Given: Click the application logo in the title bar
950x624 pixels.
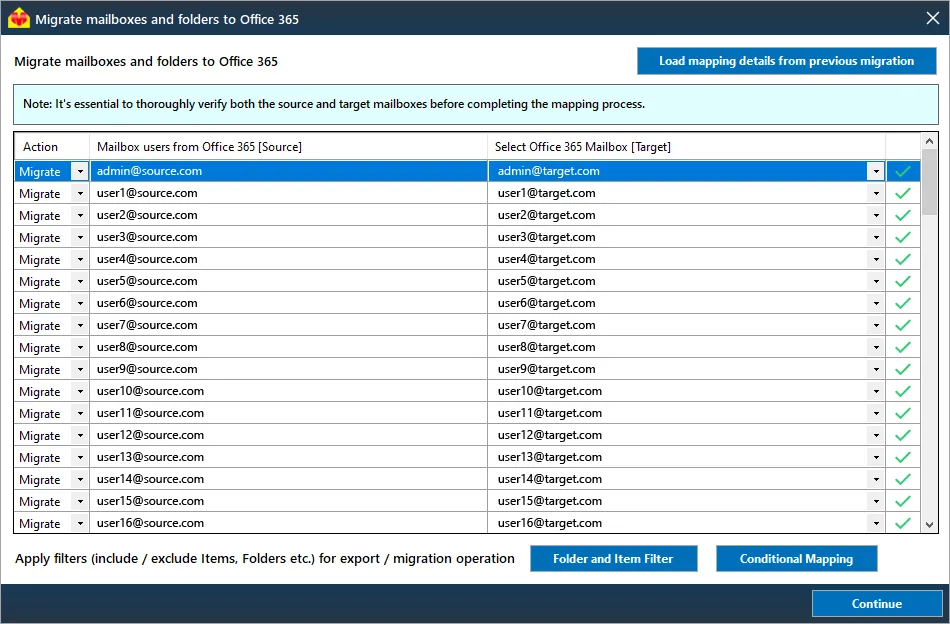Looking at the screenshot, I should click(x=18, y=17).
